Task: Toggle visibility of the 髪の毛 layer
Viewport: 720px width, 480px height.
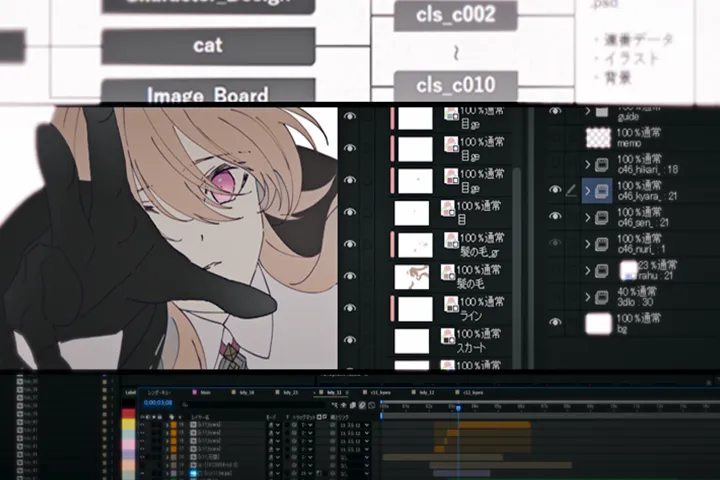Action: (350, 276)
